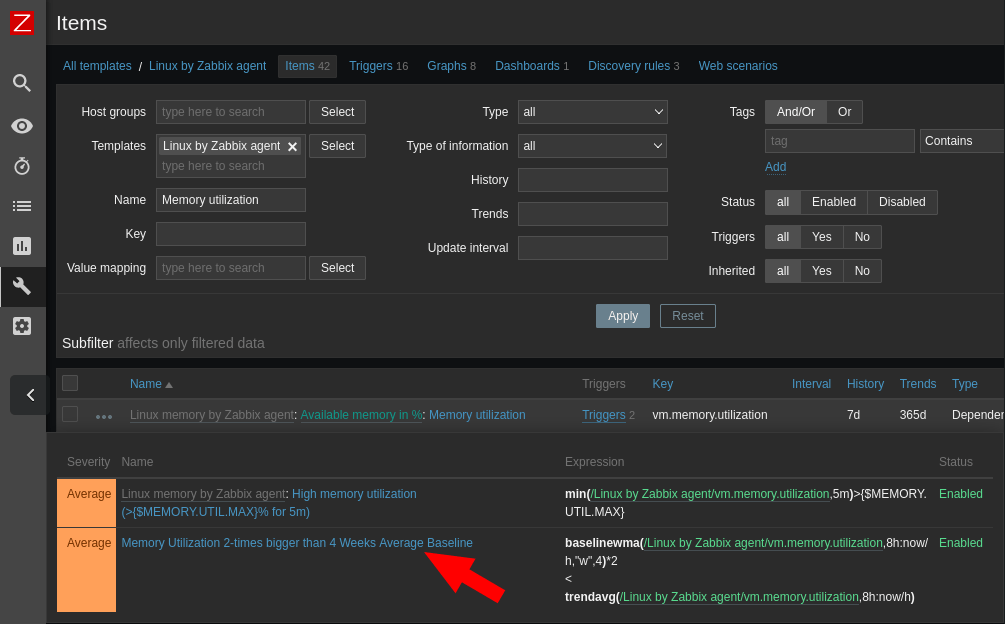
Task: Switch to the Discovery rules tab
Action: tap(627, 65)
